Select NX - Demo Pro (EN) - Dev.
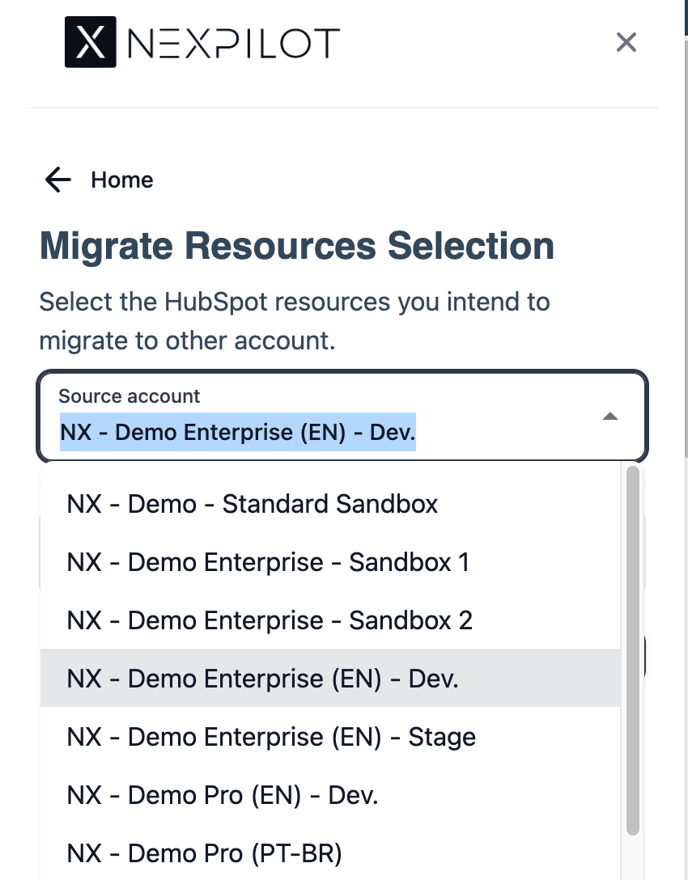 click(x=222, y=795)
